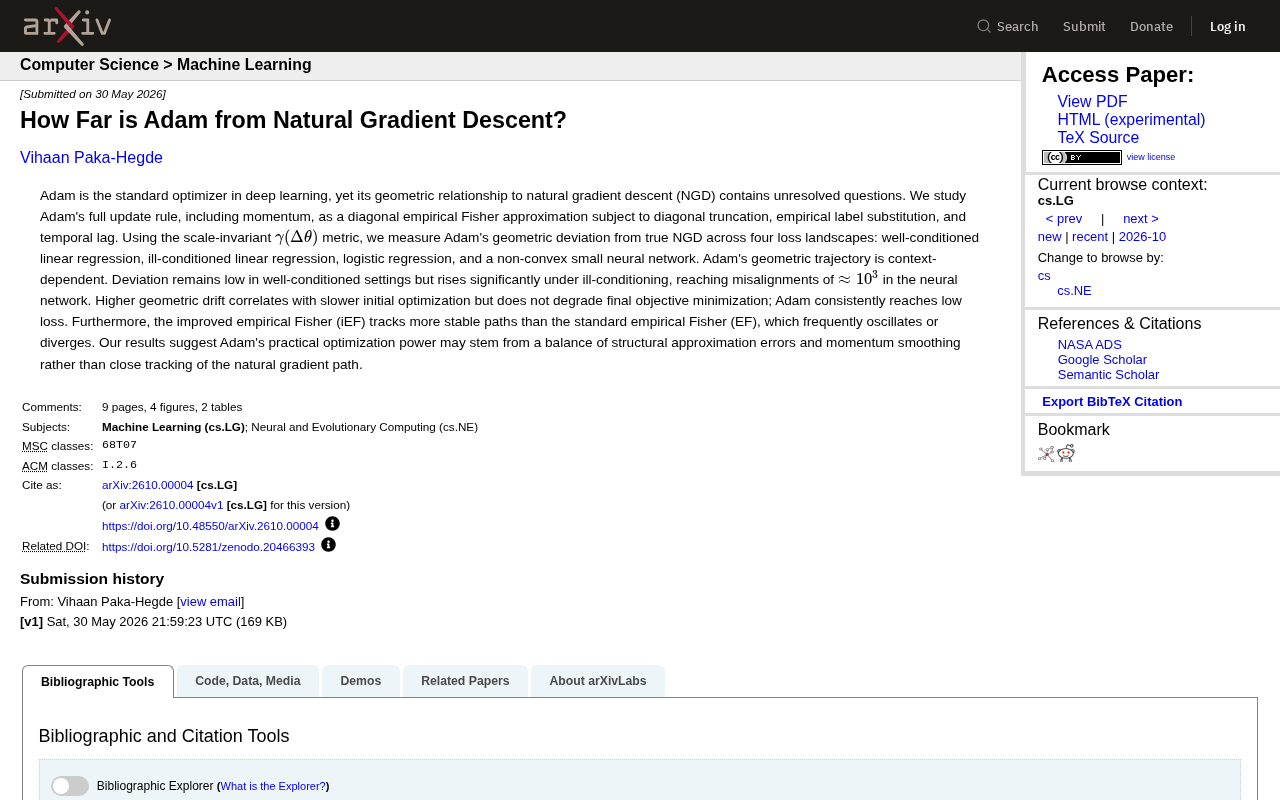The width and height of the screenshot is (1280, 800).
Task: Click view email in submission history
Action: (x=211, y=602)
